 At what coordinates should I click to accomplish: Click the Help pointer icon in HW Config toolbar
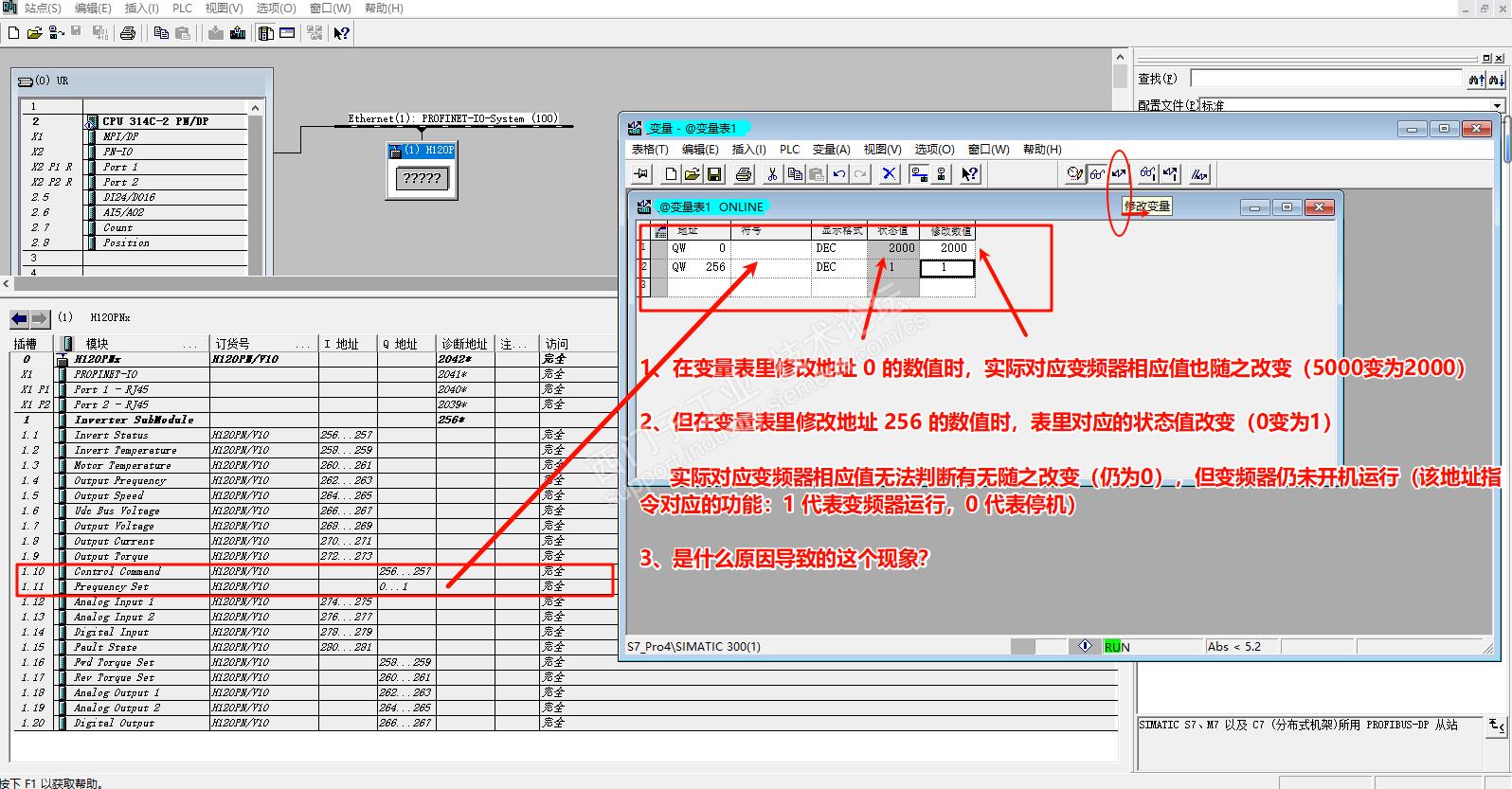click(342, 33)
